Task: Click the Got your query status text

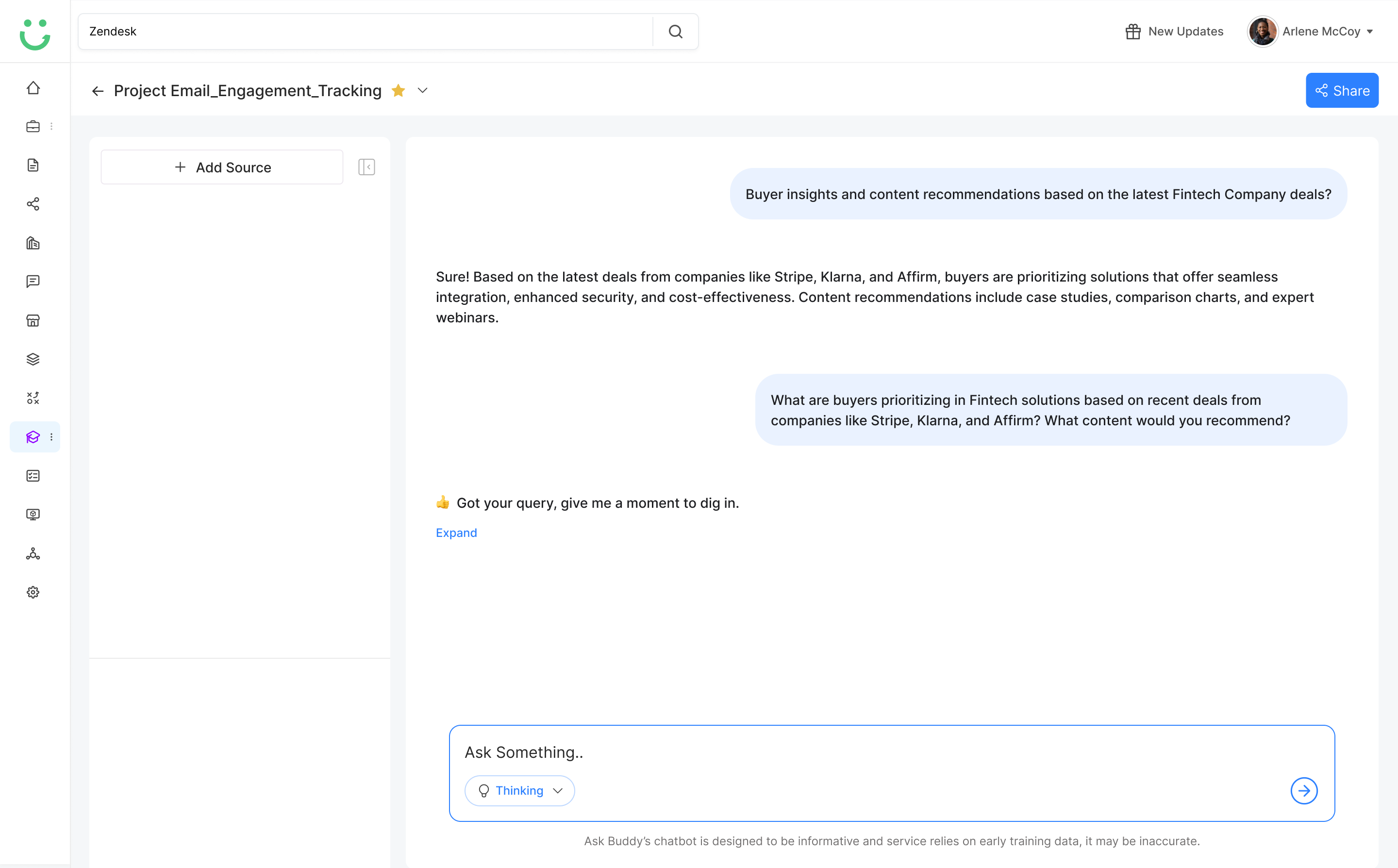Action: 598,503
